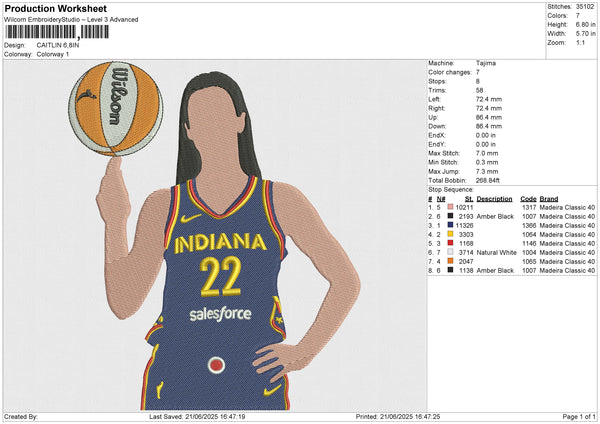Click the 'Right:' measurement 72.4 mm
Viewport: 600px width, 424px height.
489,108
